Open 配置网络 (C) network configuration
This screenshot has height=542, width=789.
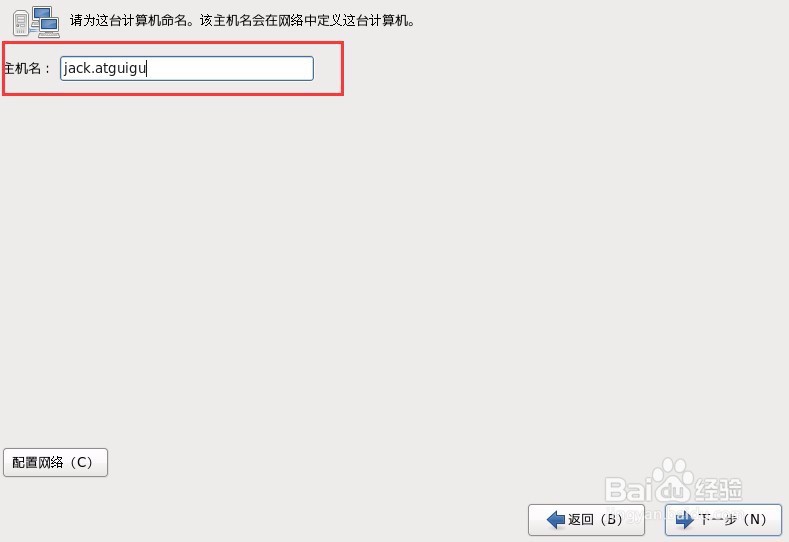click(55, 462)
